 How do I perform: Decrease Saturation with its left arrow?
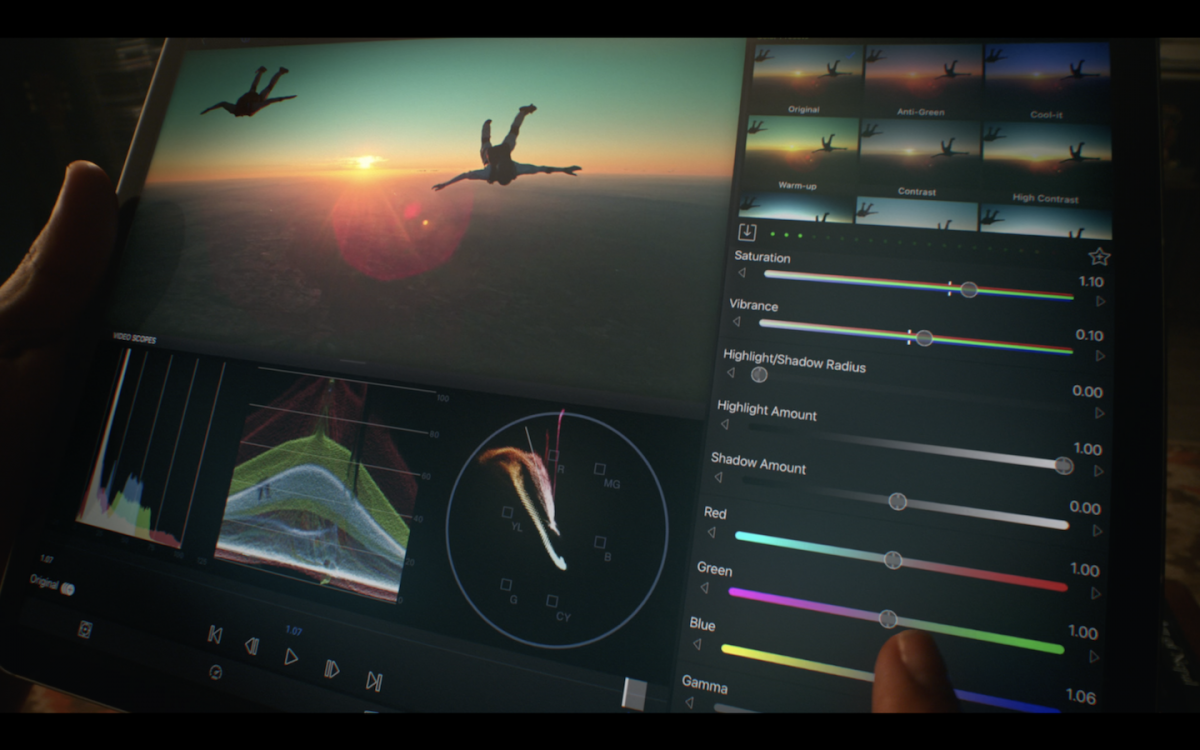coord(741,272)
